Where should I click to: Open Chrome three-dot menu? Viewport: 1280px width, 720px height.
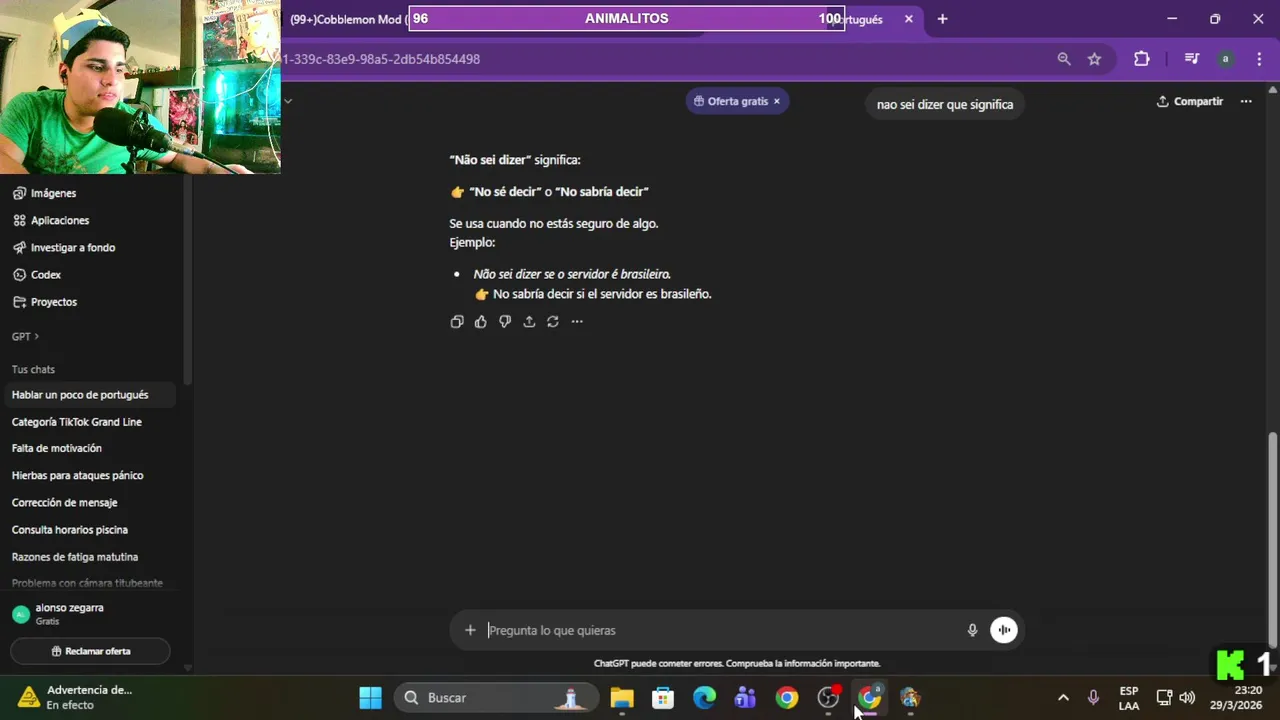1257,59
